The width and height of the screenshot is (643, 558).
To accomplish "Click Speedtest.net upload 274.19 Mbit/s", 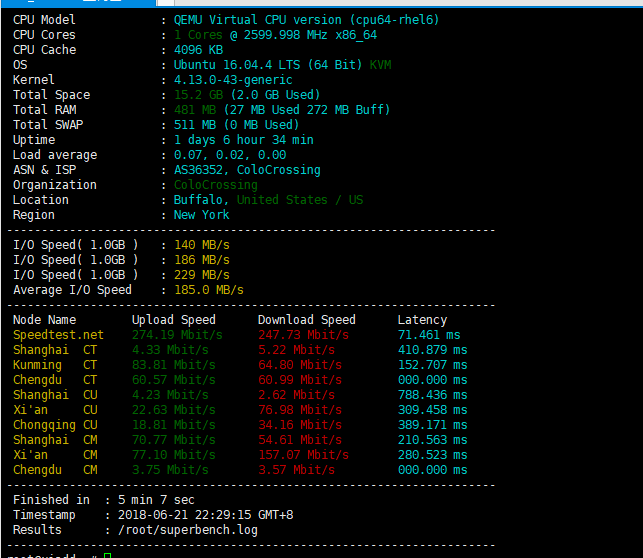I will point(177,335).
